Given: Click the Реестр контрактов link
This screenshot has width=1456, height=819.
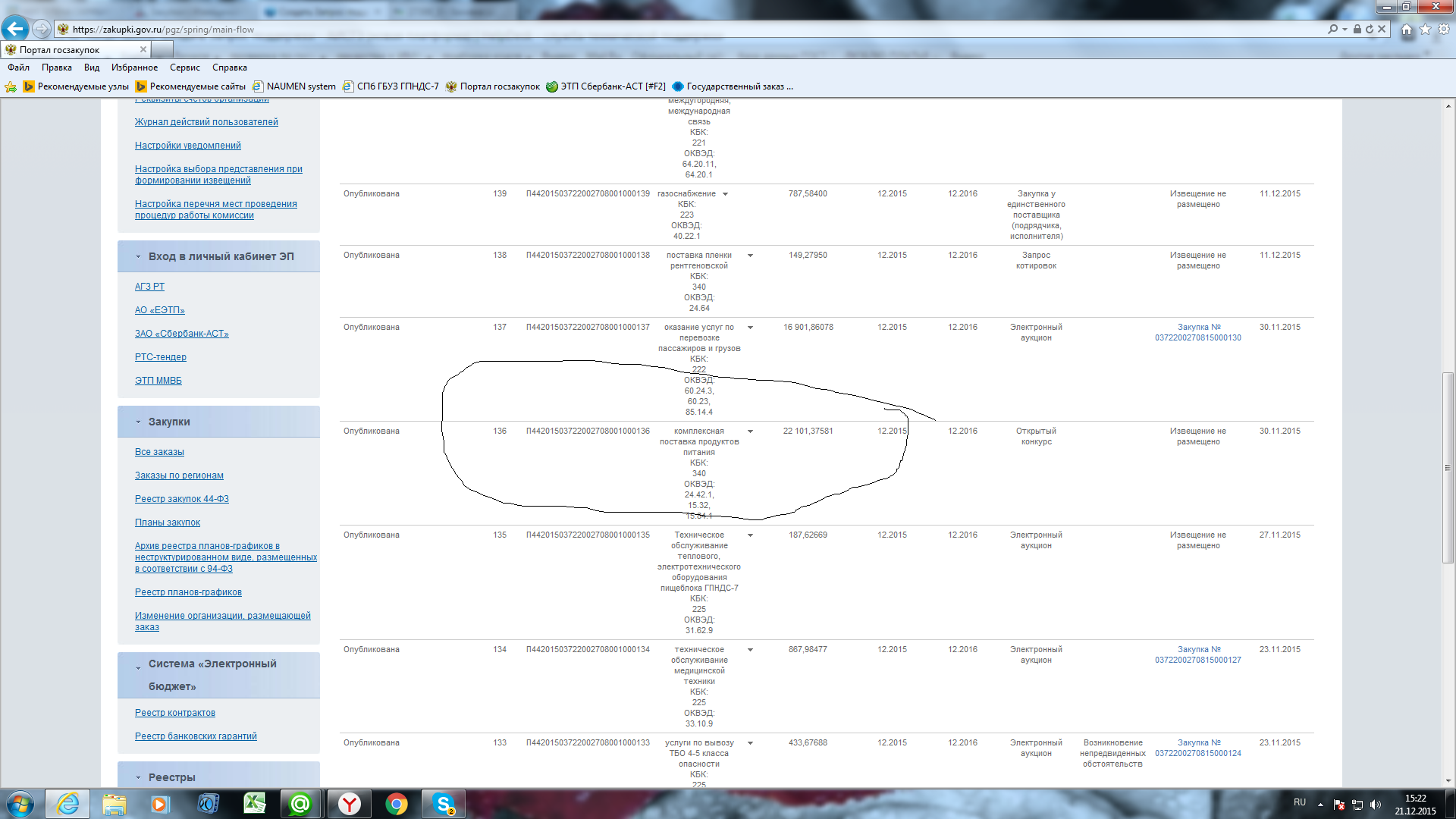Looking at the screenshot, I should tap(174, 713).
